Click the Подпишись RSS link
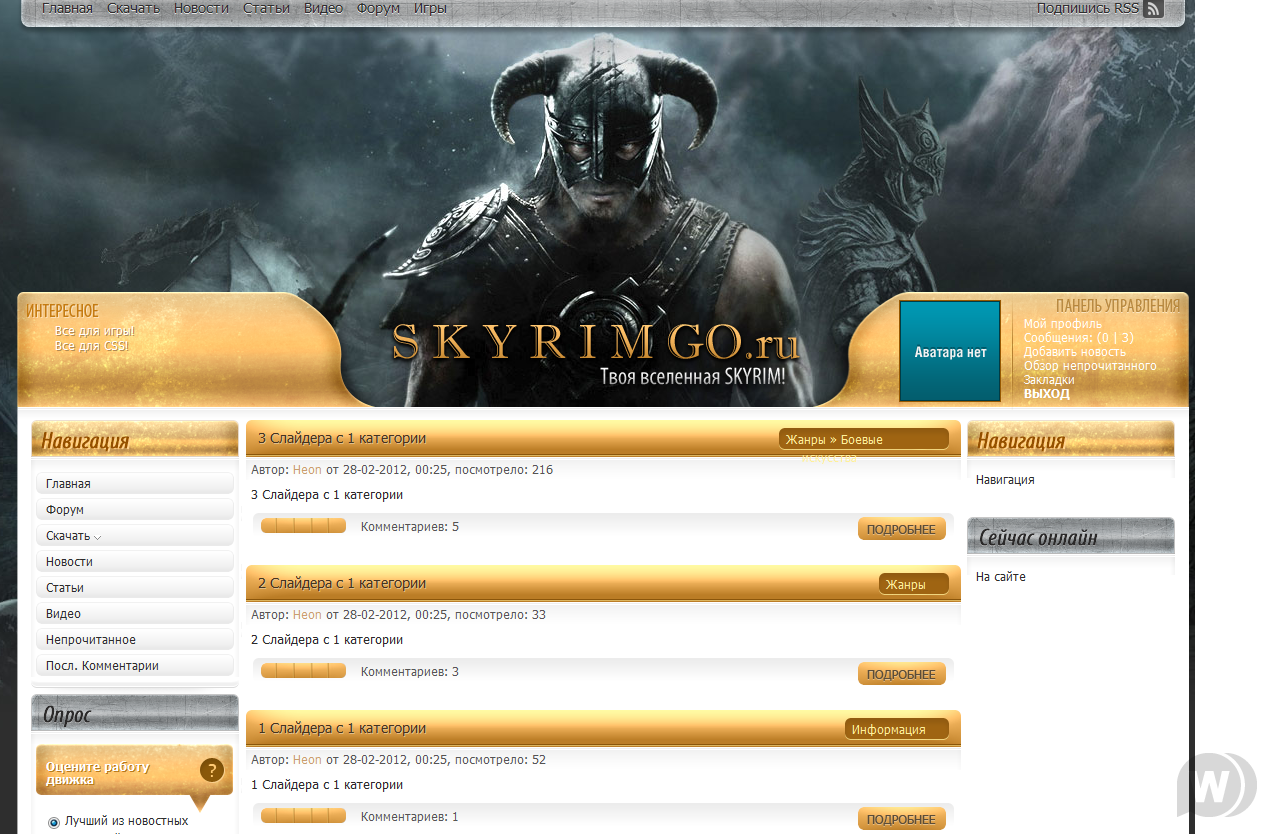1274x834 pixels. tap(1087, 8)
